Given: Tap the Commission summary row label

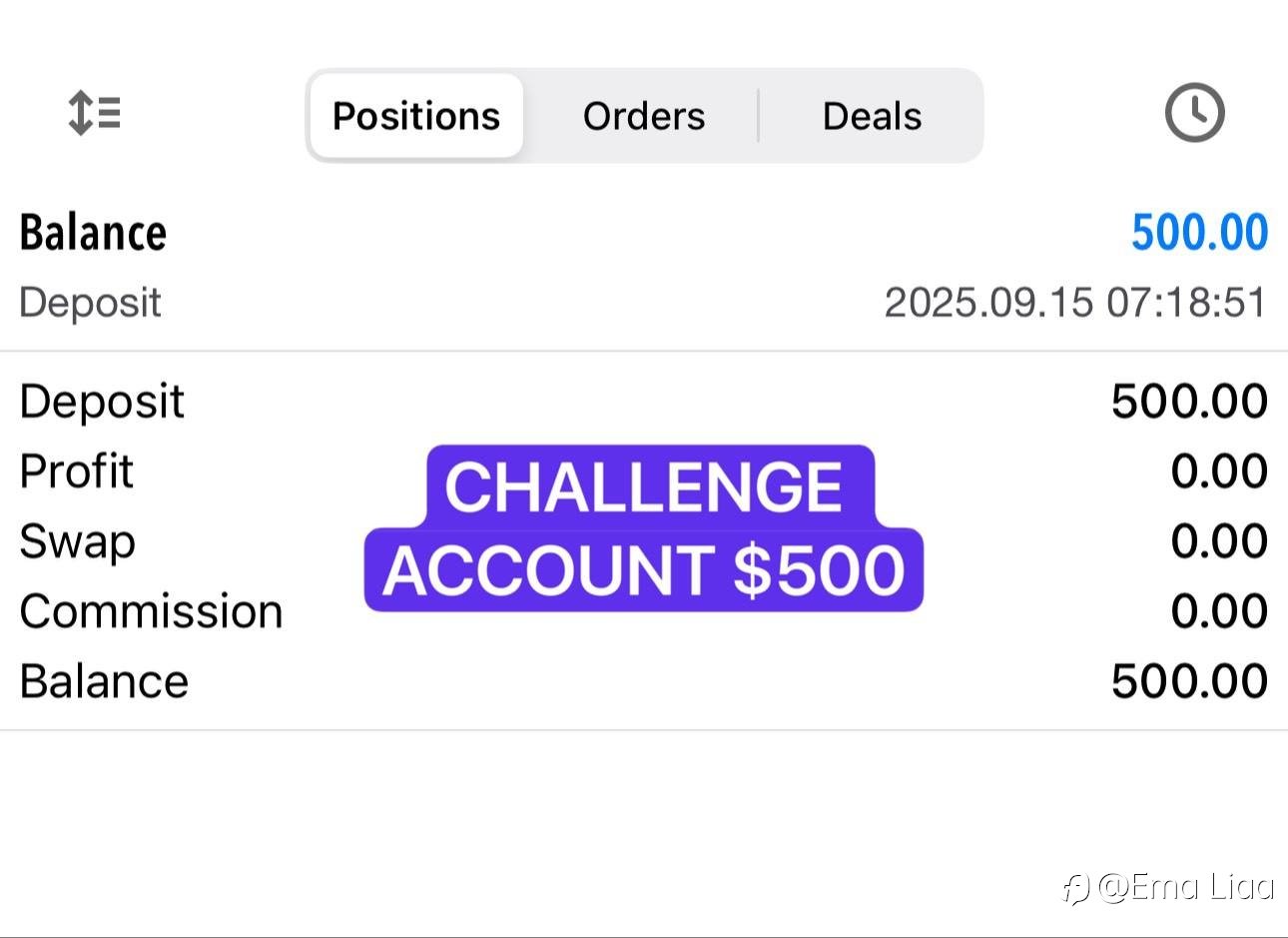Looking at the screenshot, I should [x=151, y=611].
